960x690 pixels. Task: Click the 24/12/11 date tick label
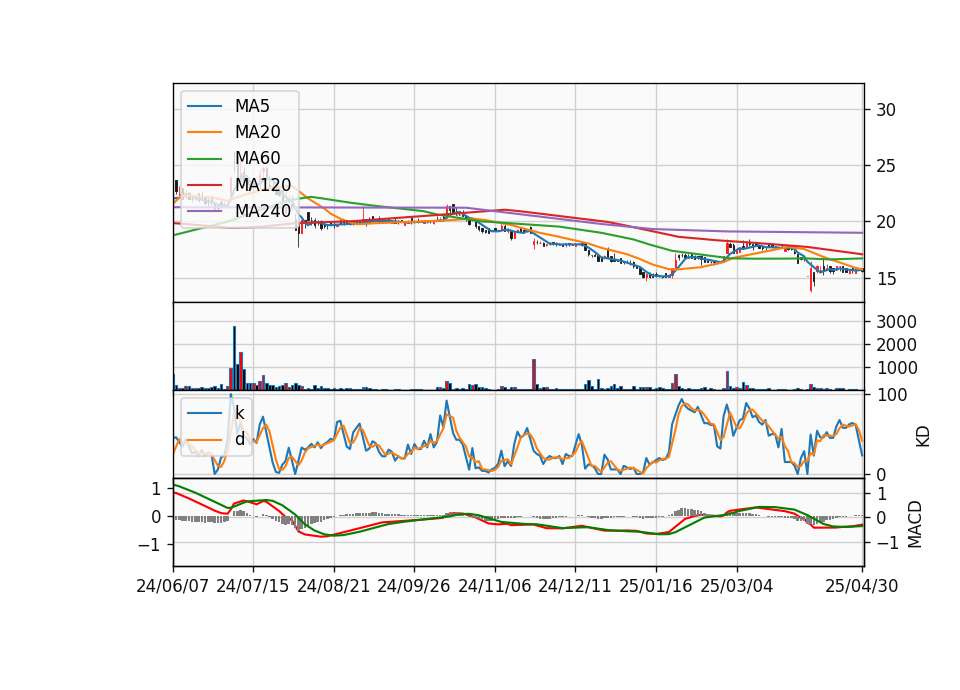[575, 586]
